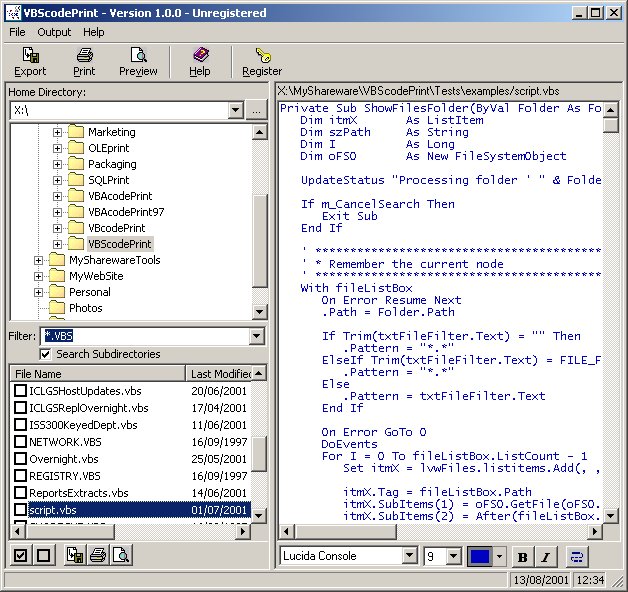Click the Filter text field
This screenshot has width=628, height=592.
coord(145,336)
